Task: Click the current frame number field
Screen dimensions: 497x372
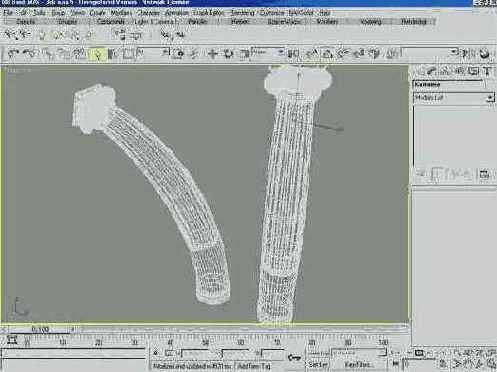Action: [x=418, y=363]
